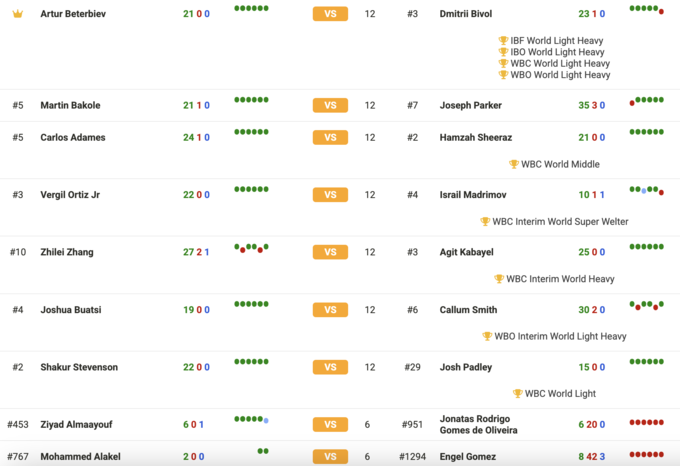Click the trophy icon for WBC Interim World Super Welter
This screenshot has height=466, width=680.
[485, 222]
